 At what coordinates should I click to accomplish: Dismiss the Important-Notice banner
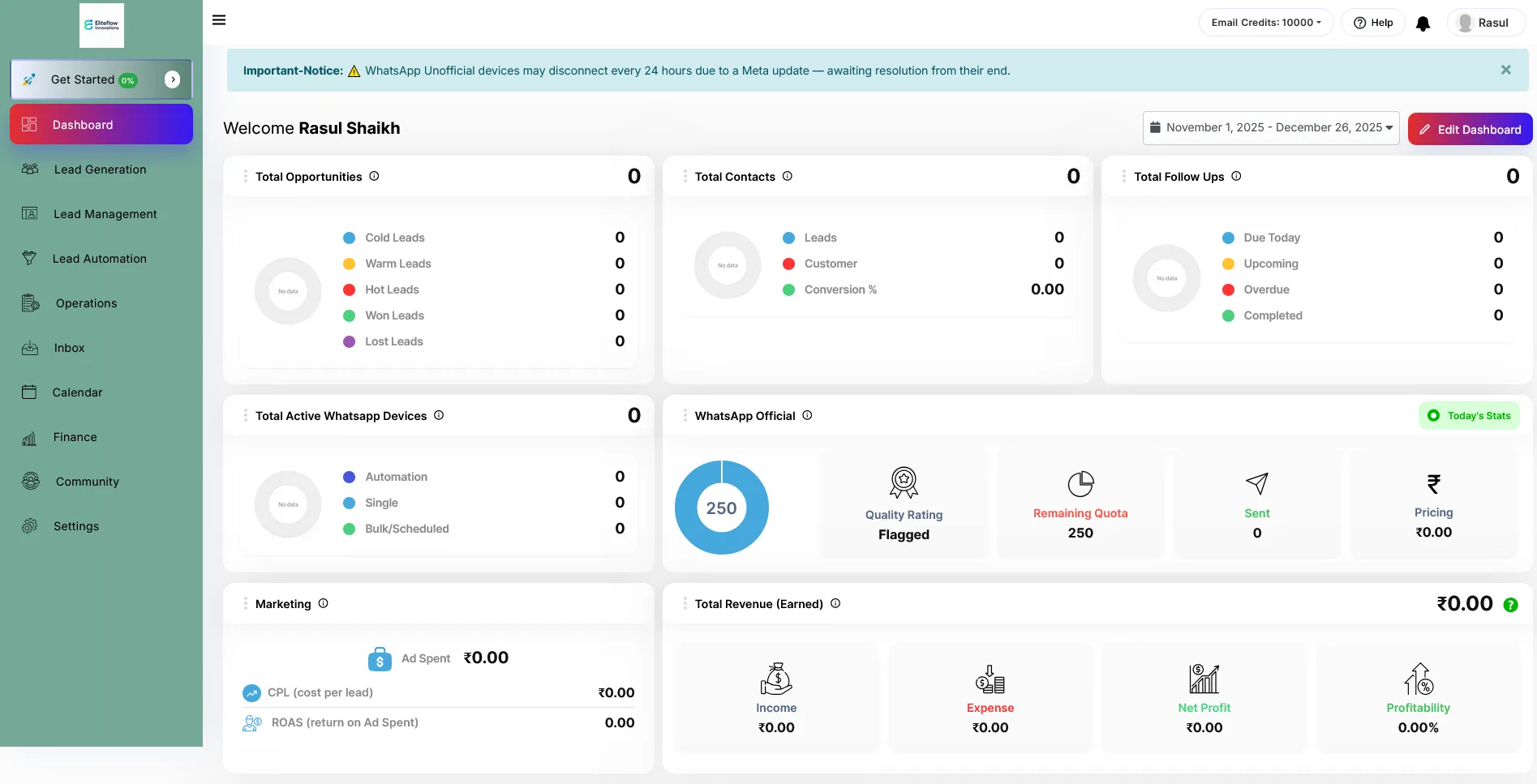click(1505, 70)
